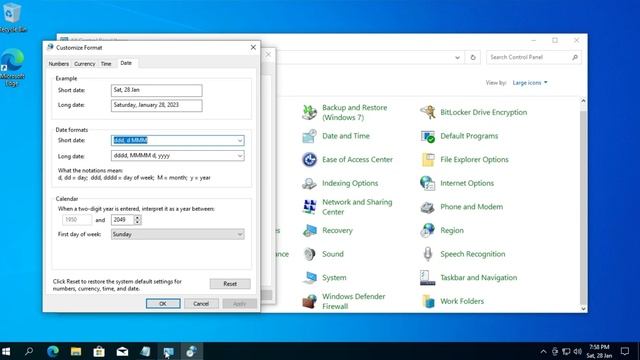Switch to the Numbers tab
The image size is (640, 360).
(x=59, y=64)
